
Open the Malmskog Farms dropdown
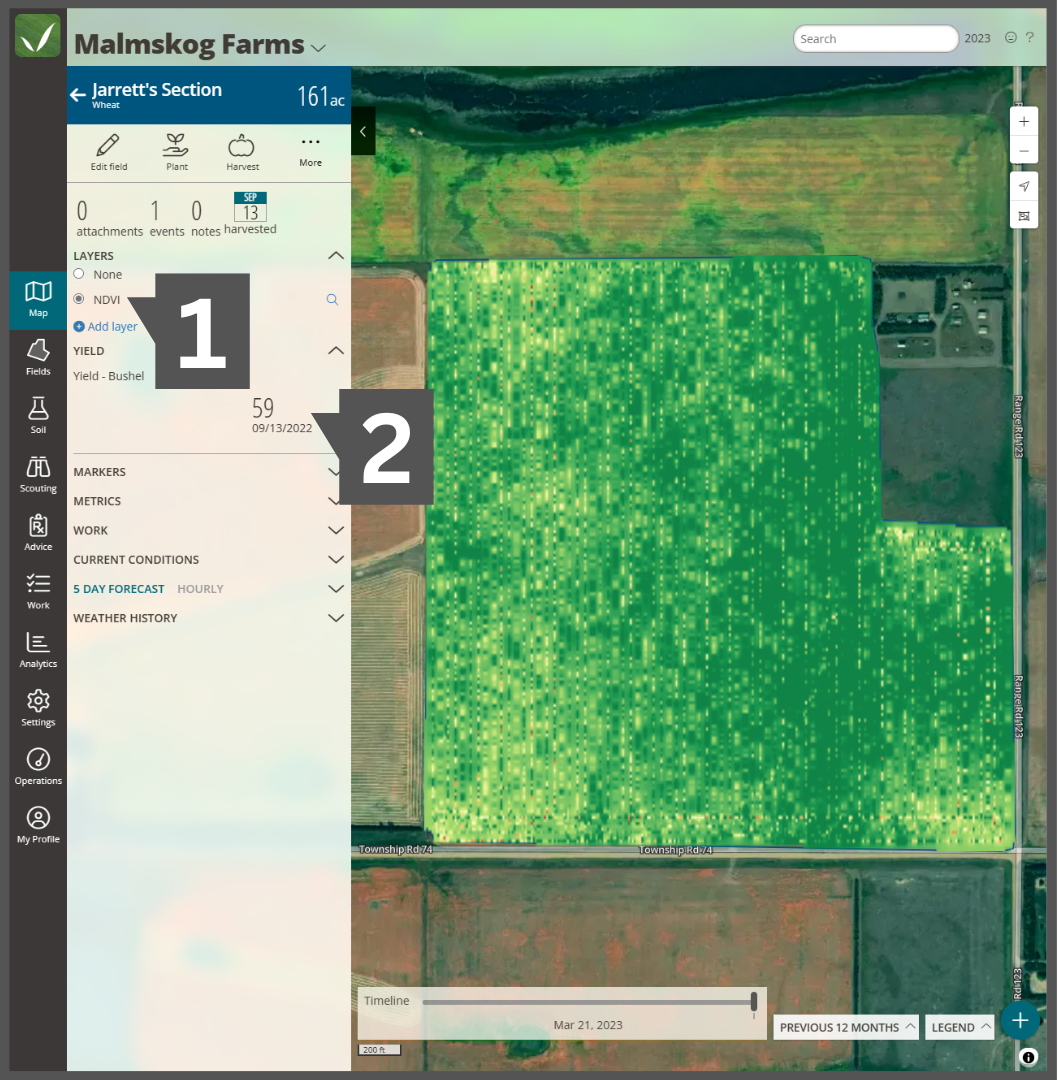(318, 48)
